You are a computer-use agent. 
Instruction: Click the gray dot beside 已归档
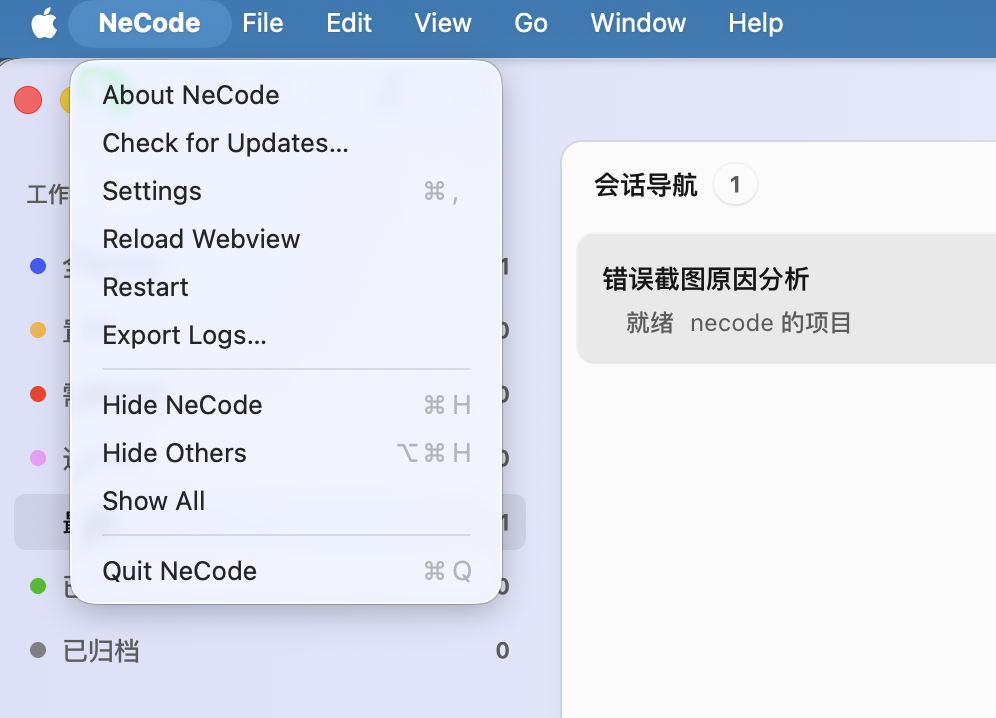38,650
